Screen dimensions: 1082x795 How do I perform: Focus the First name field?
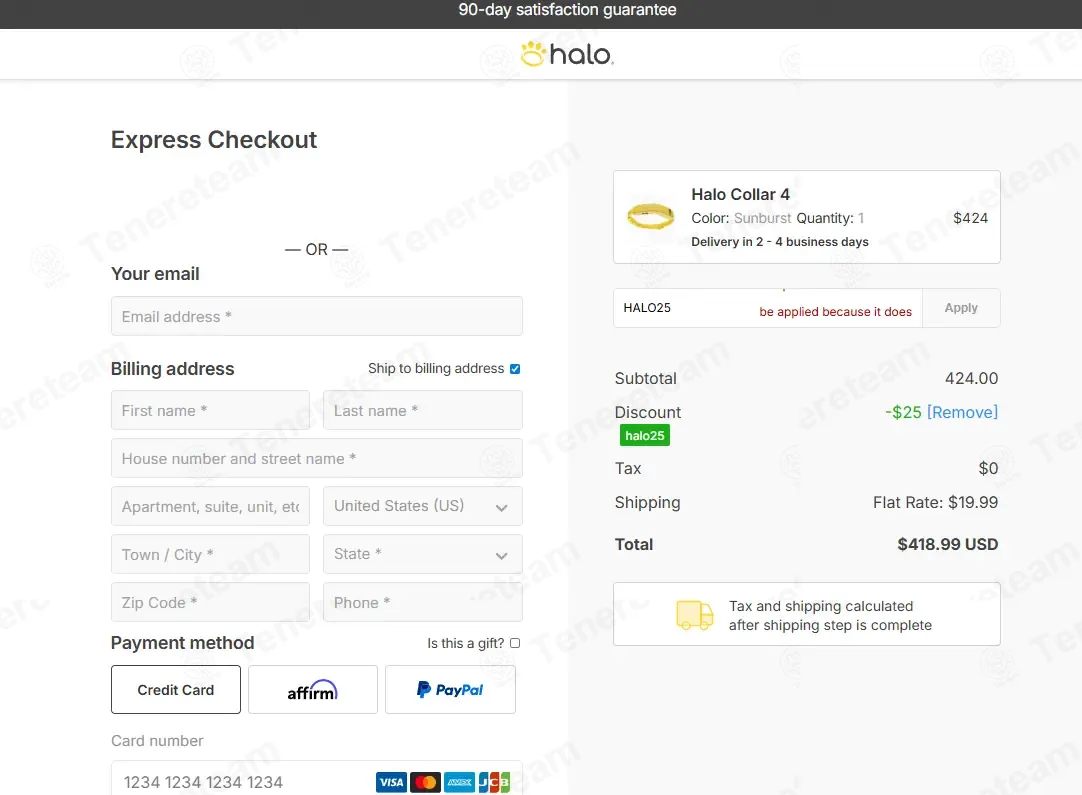[210, 410]
